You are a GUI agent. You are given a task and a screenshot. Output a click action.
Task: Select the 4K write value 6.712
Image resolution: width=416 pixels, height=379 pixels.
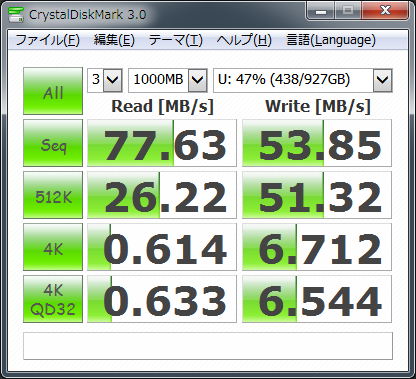click(x=317, y=247)
